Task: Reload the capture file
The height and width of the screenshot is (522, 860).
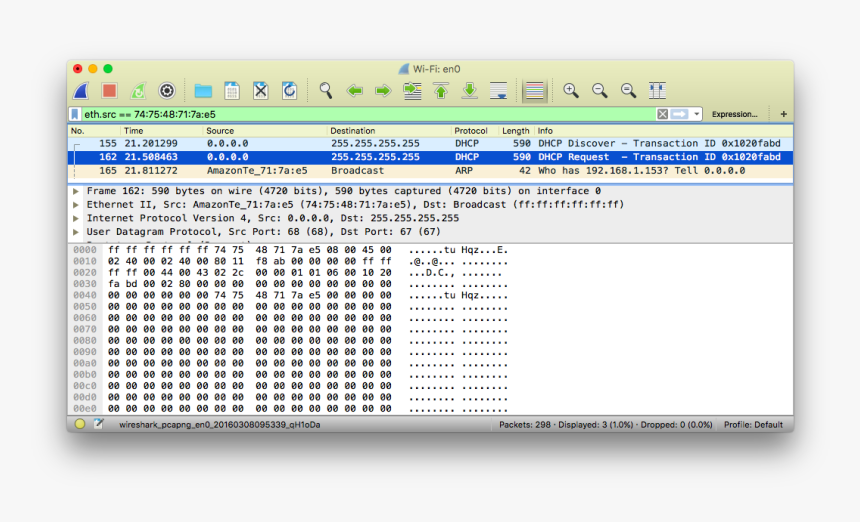Action: pyautogui.click(x=289, y=90)
